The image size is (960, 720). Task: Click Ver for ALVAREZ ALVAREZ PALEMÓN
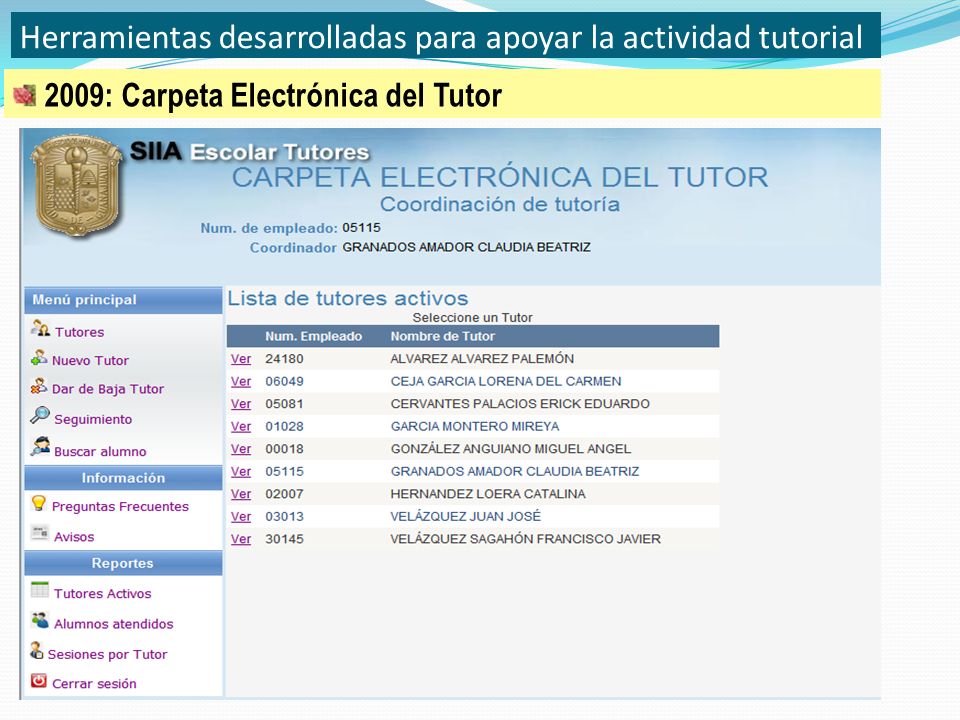pos(241,359)
